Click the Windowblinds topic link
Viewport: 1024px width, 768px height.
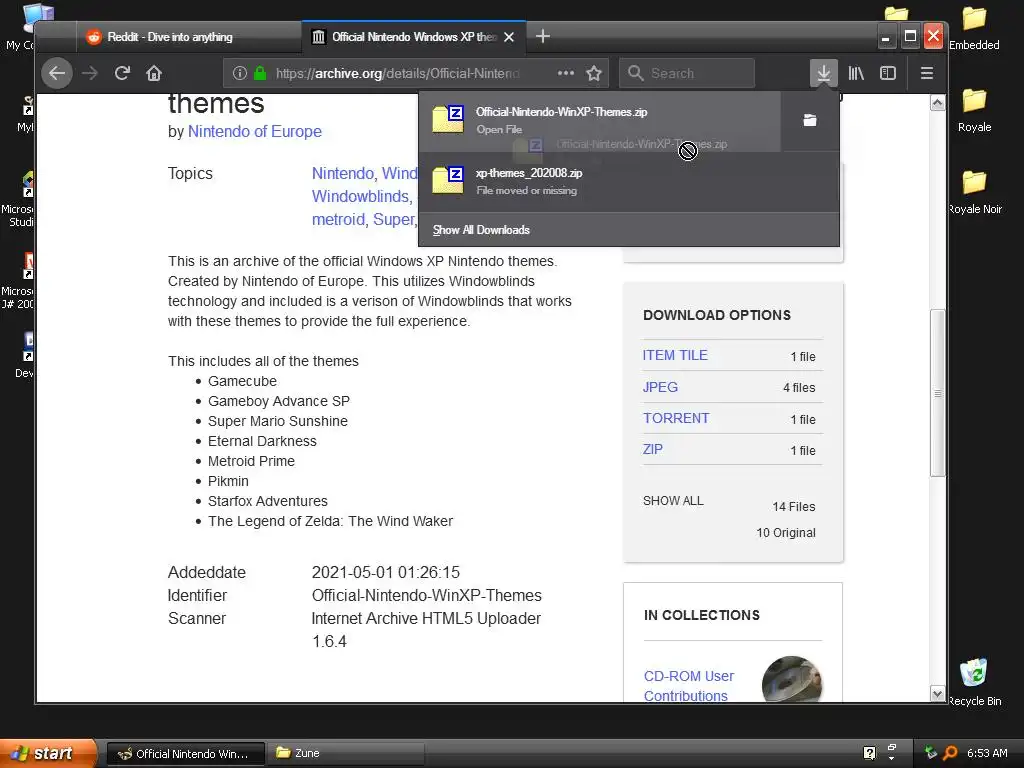tap(362, 196)
